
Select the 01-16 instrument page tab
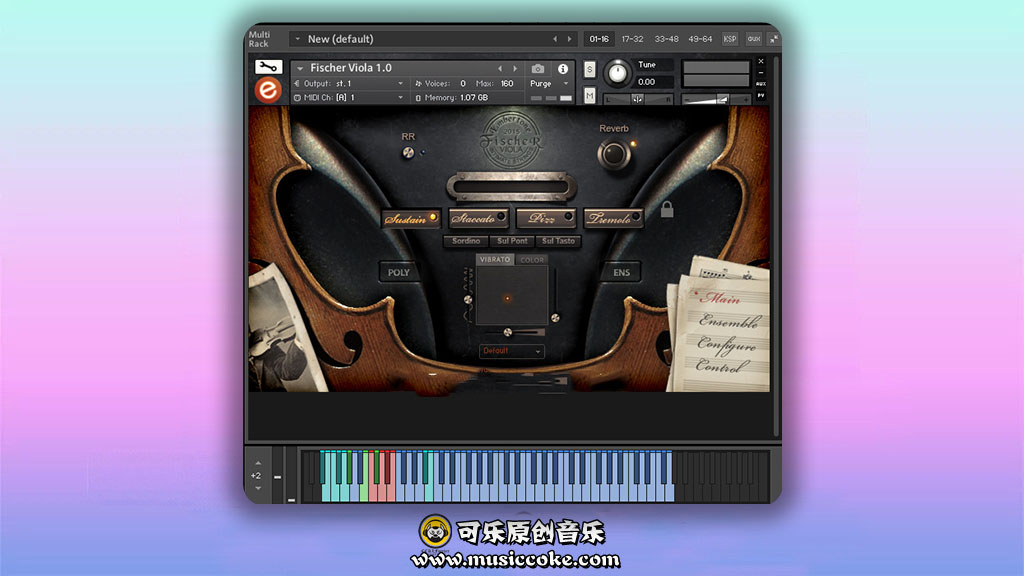(x=599, y=39)
